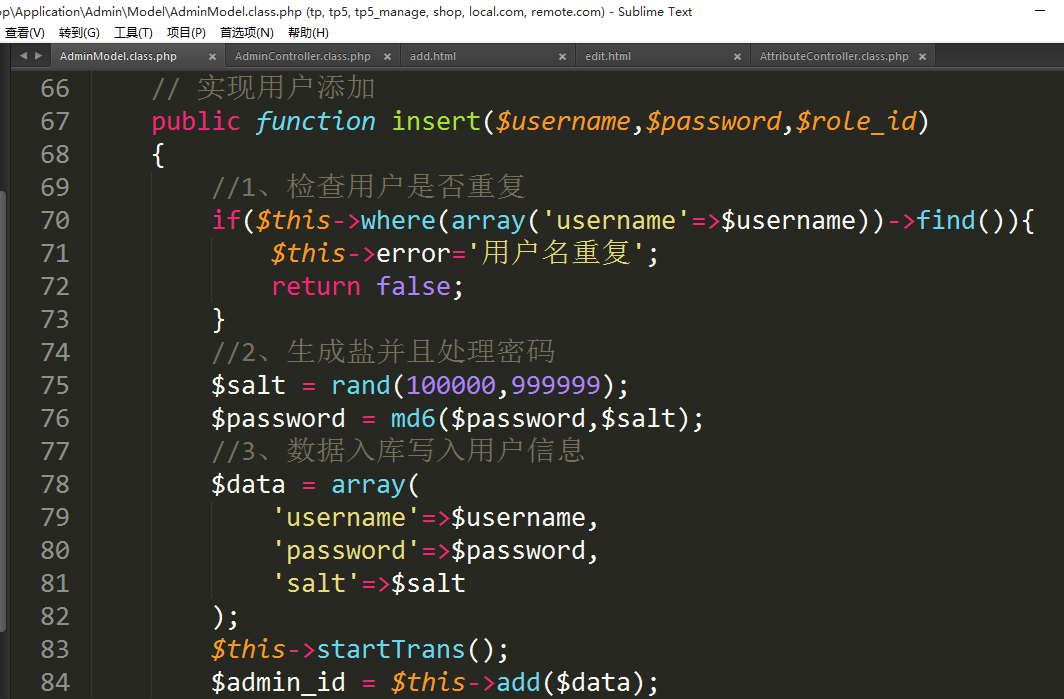
Task: Click the startTrans method on line 83
Action: click(x=391, y=649)
